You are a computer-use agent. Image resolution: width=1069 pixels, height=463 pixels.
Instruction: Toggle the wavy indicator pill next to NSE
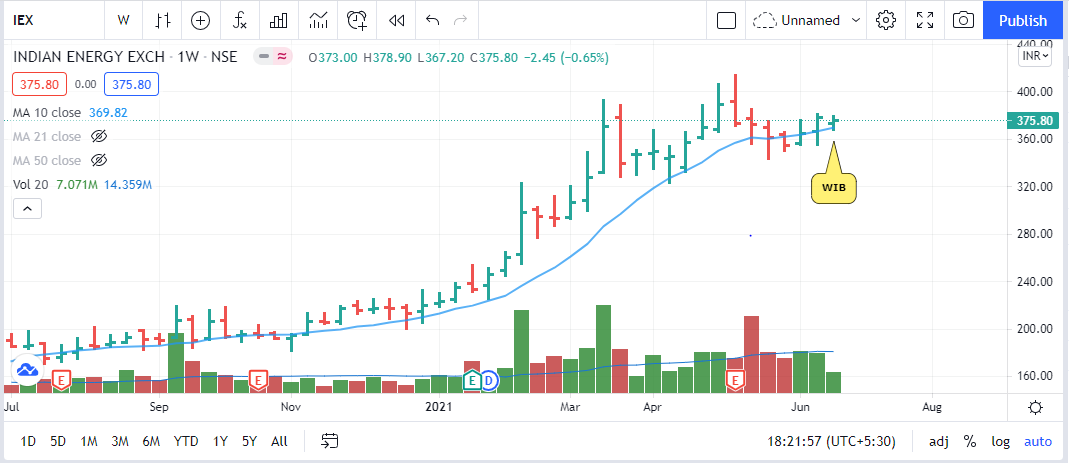(281, 57)
